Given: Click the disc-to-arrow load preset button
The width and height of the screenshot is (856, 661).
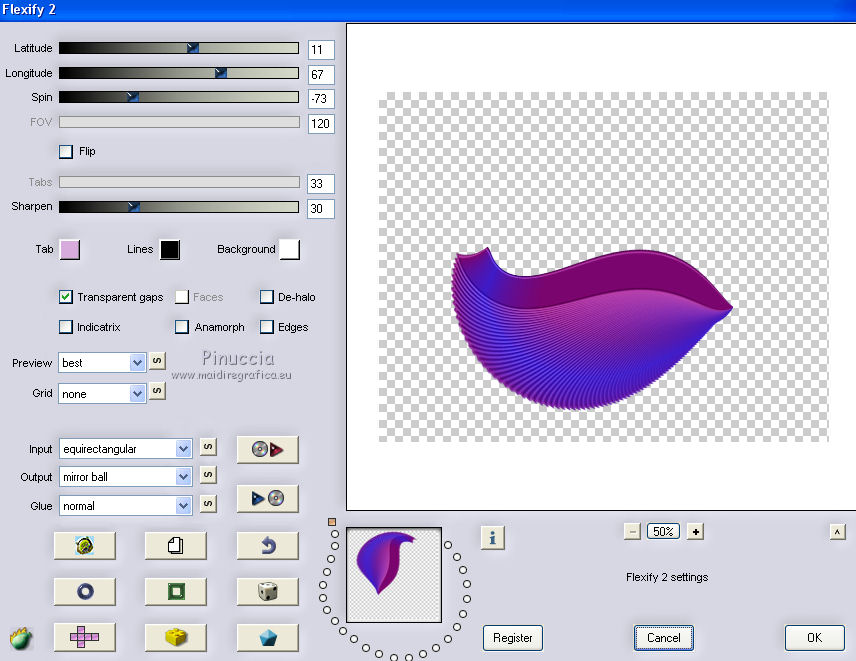Looking at the screenshot, I should click(x=268, y=449).
